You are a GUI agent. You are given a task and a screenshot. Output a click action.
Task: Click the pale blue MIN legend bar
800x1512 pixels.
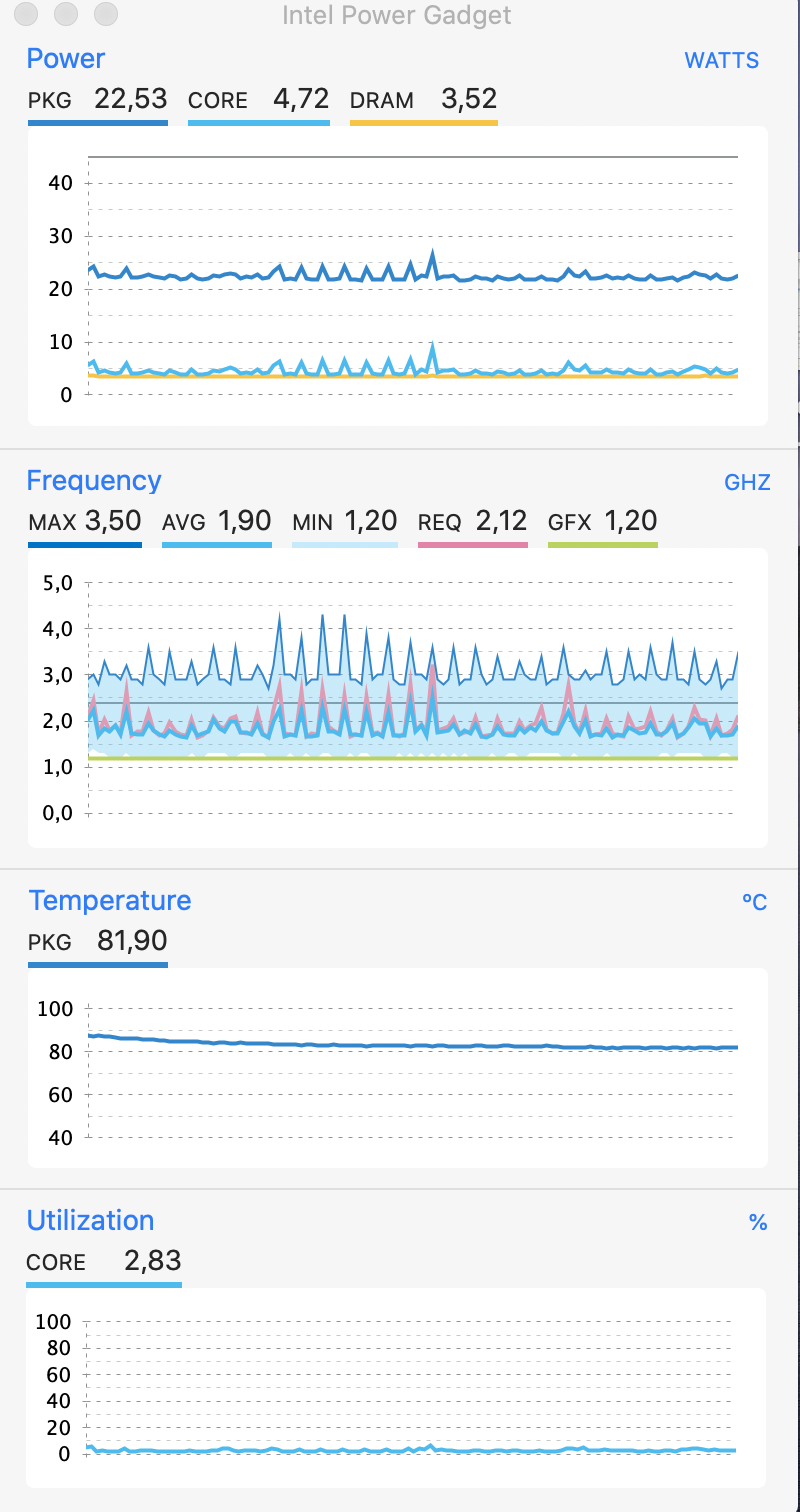pyautogui.click(x=345, y=545)
